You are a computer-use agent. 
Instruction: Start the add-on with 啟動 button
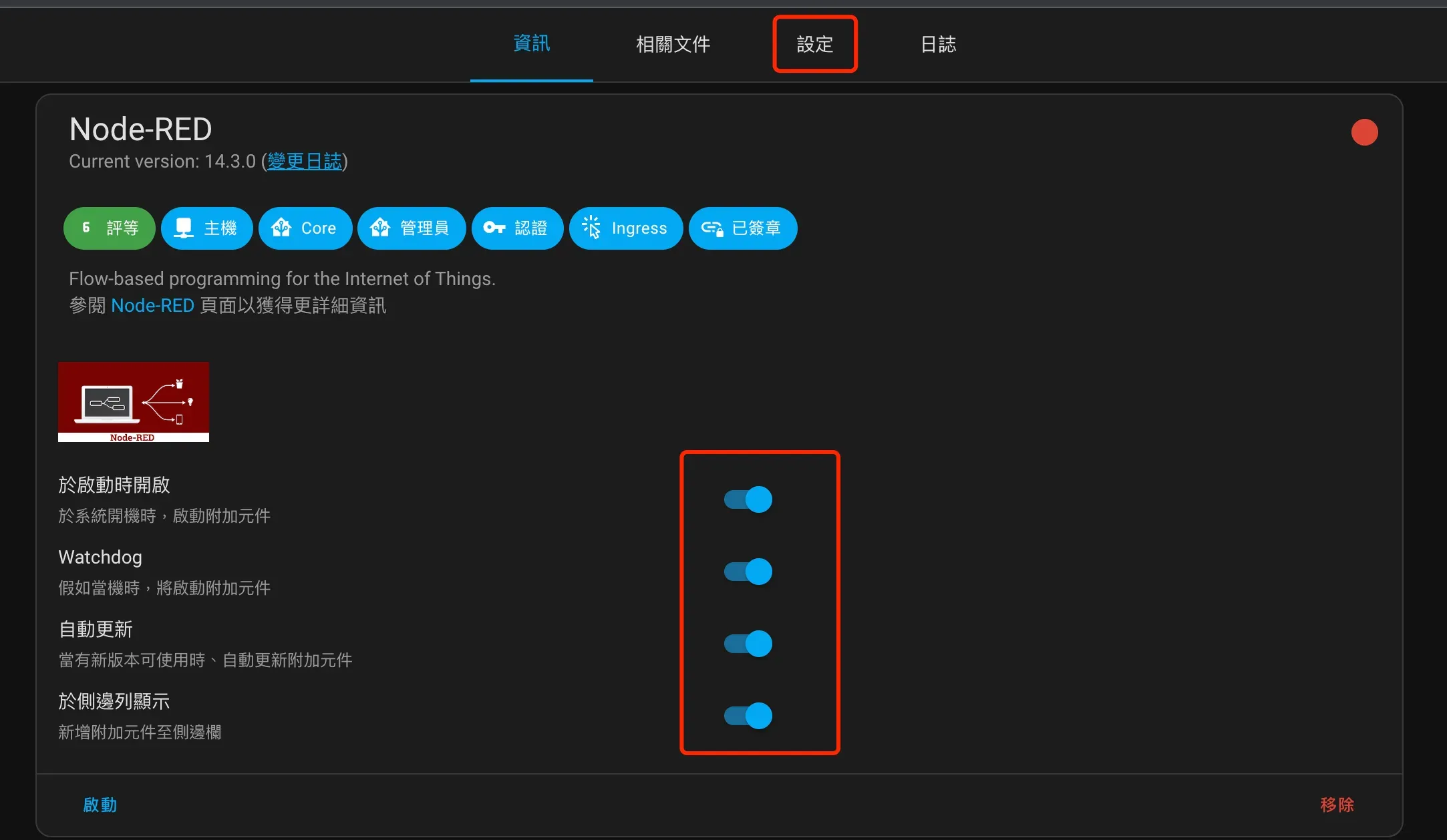pyautogui.click(x=100, y=805)
